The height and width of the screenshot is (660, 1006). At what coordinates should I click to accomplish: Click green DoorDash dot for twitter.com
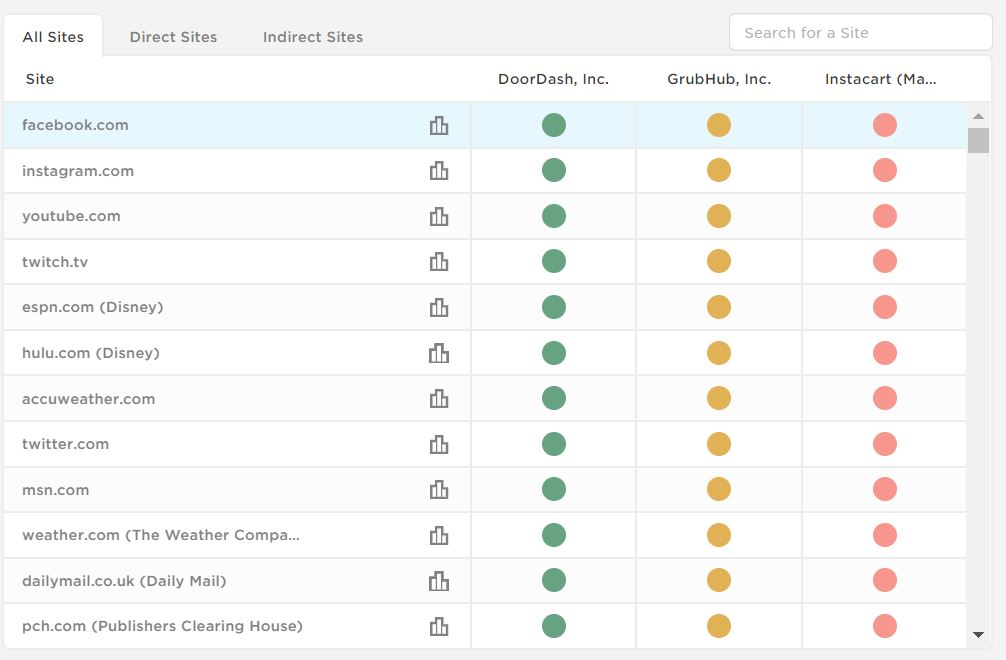tap(554, 444)
